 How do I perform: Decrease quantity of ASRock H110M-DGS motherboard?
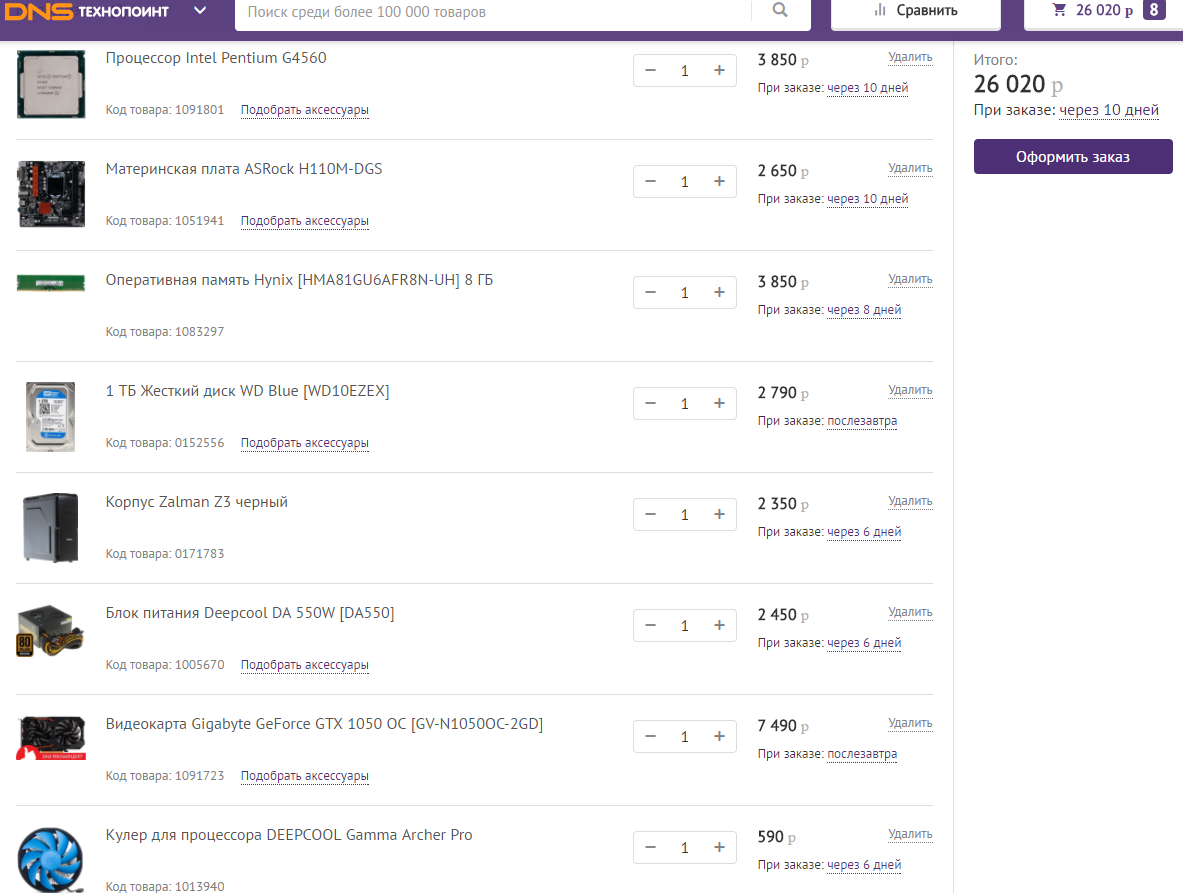tap(650, 182)
